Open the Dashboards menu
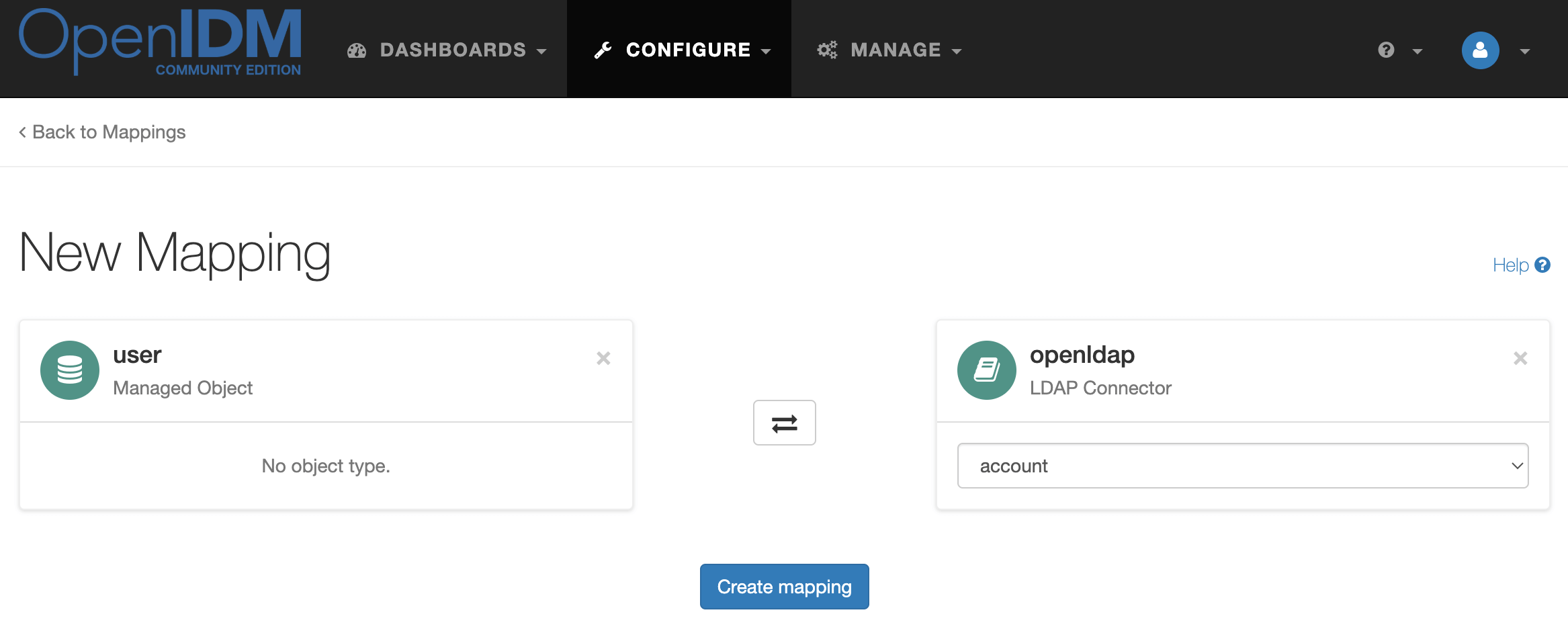1568x637 pixels. click(x=447, y=50)
